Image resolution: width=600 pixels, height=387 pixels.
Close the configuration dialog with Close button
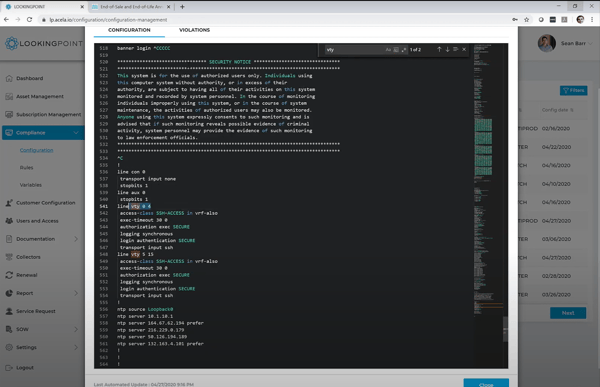(486, 383)
